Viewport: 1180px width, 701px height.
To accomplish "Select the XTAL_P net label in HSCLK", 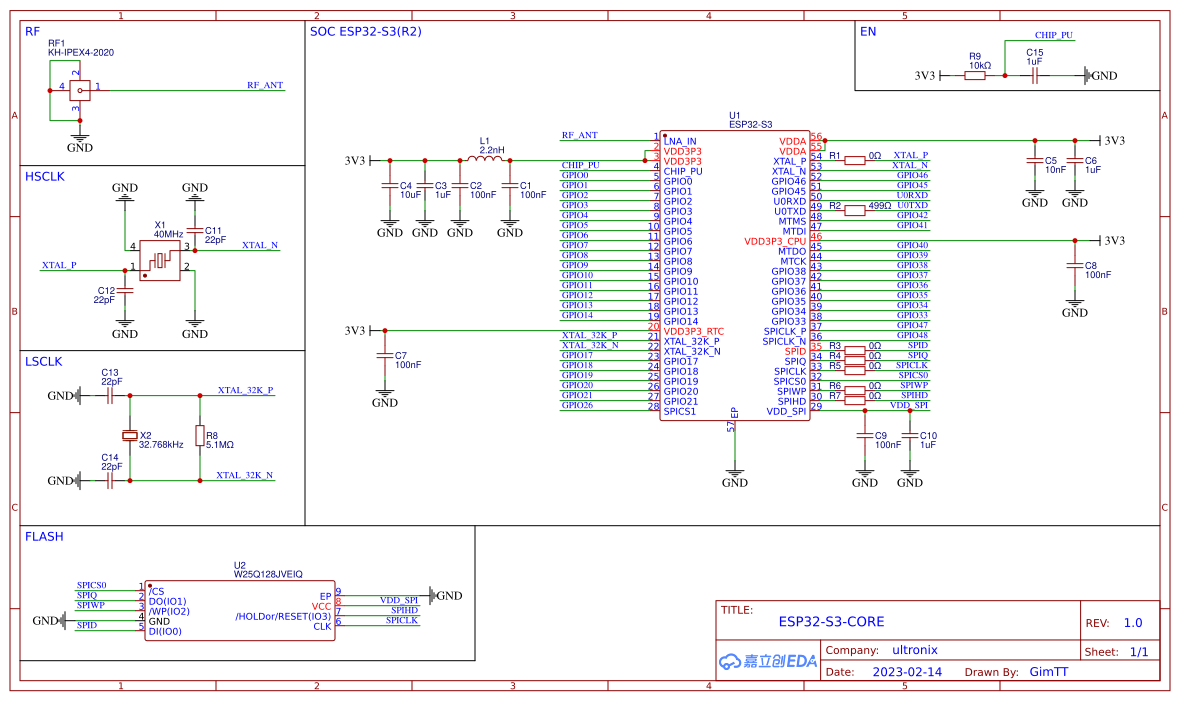I will [59, 265].
